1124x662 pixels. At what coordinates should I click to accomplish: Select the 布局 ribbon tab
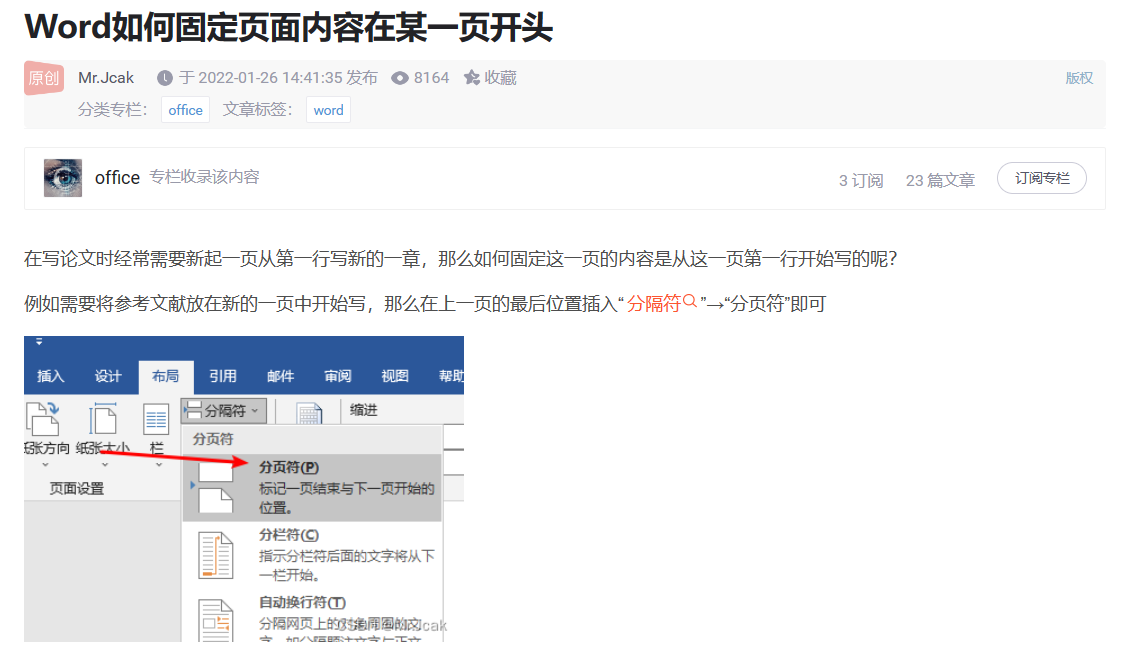pos(166,376)
